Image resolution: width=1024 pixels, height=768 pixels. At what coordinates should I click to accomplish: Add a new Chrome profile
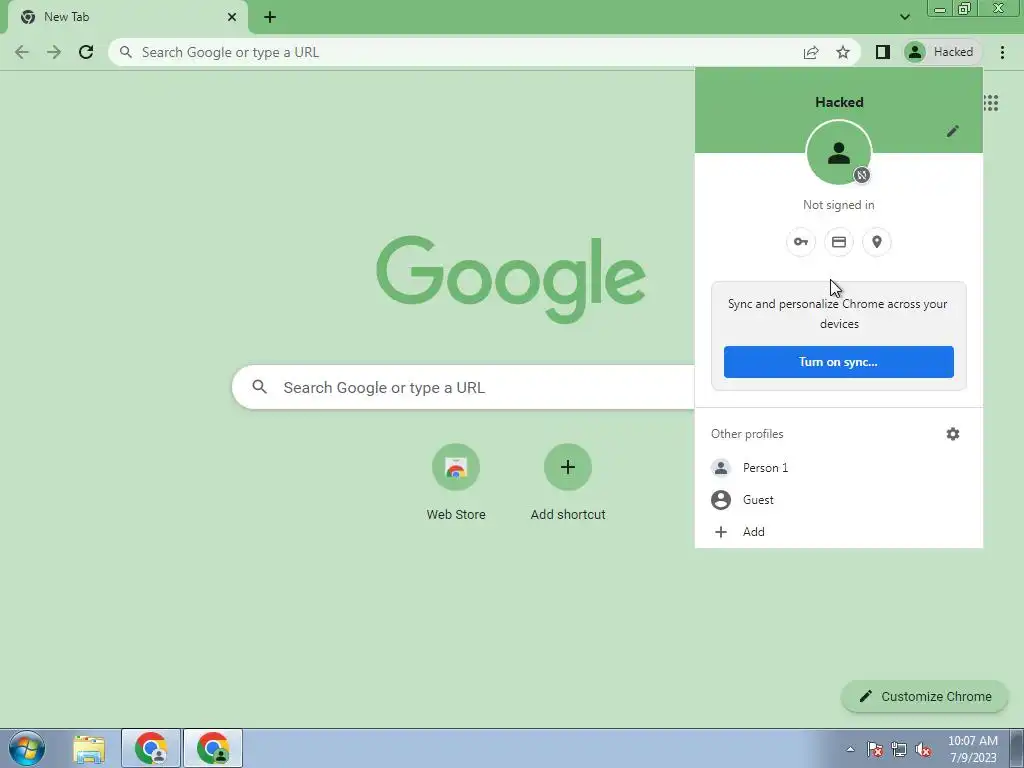pyautogui.click(x=839, y=532)
